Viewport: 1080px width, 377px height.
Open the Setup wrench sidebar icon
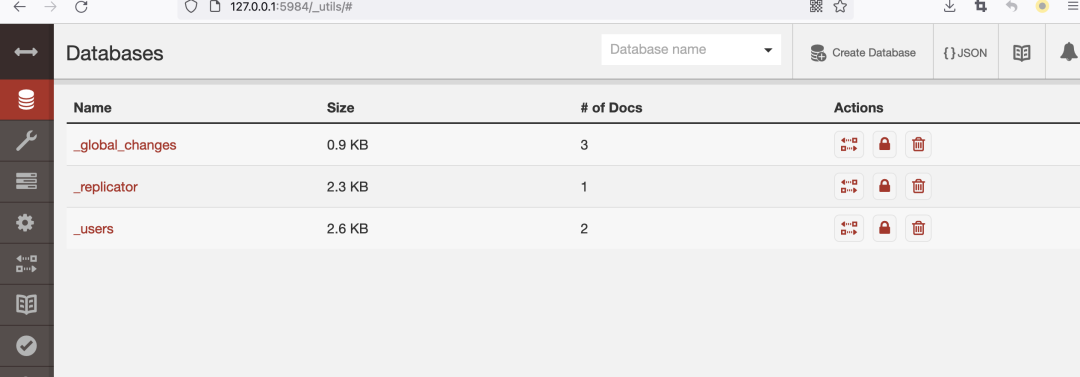click(x=26, y=141)
